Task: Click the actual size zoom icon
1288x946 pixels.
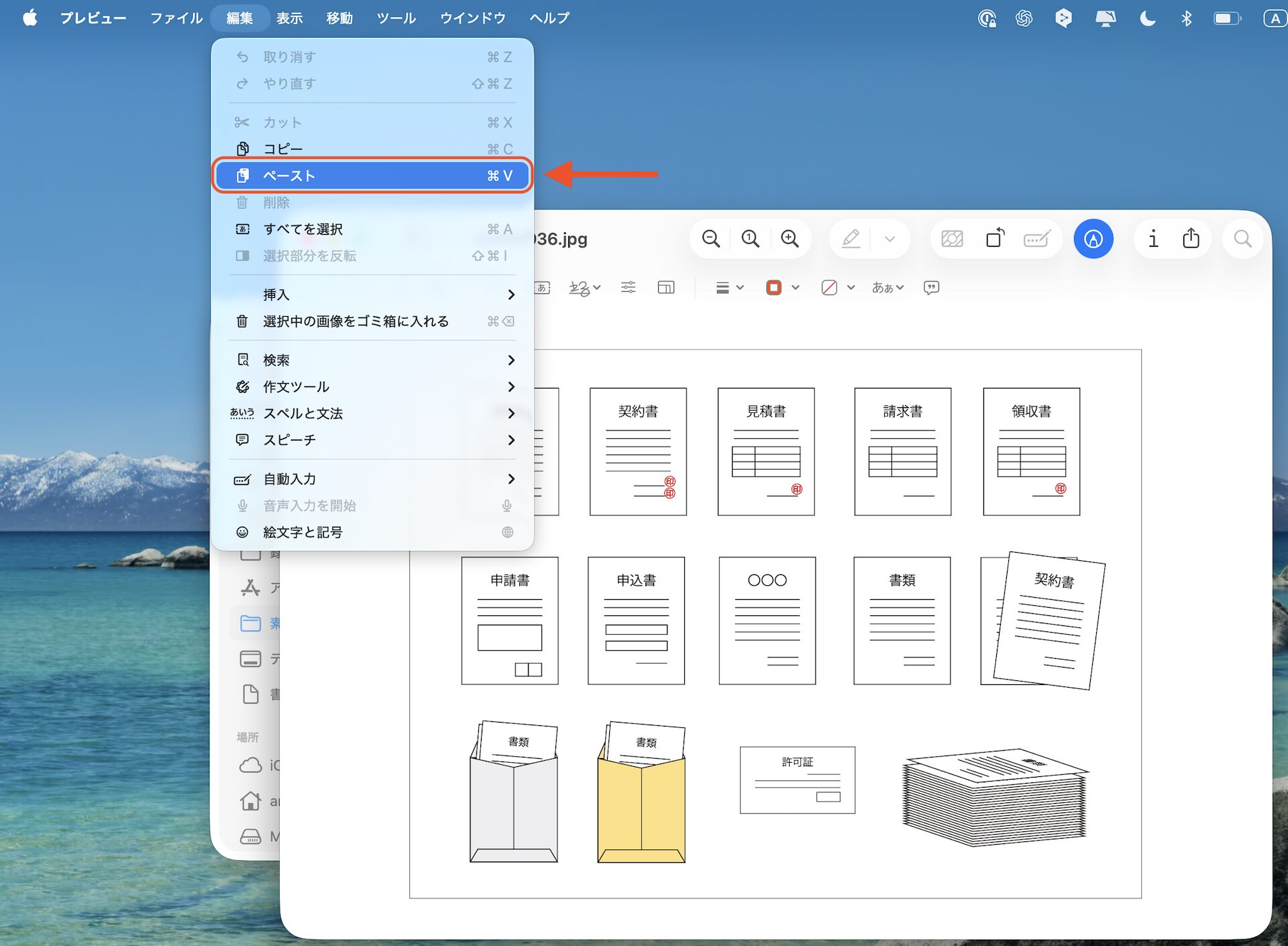Action: click(750, 239)
